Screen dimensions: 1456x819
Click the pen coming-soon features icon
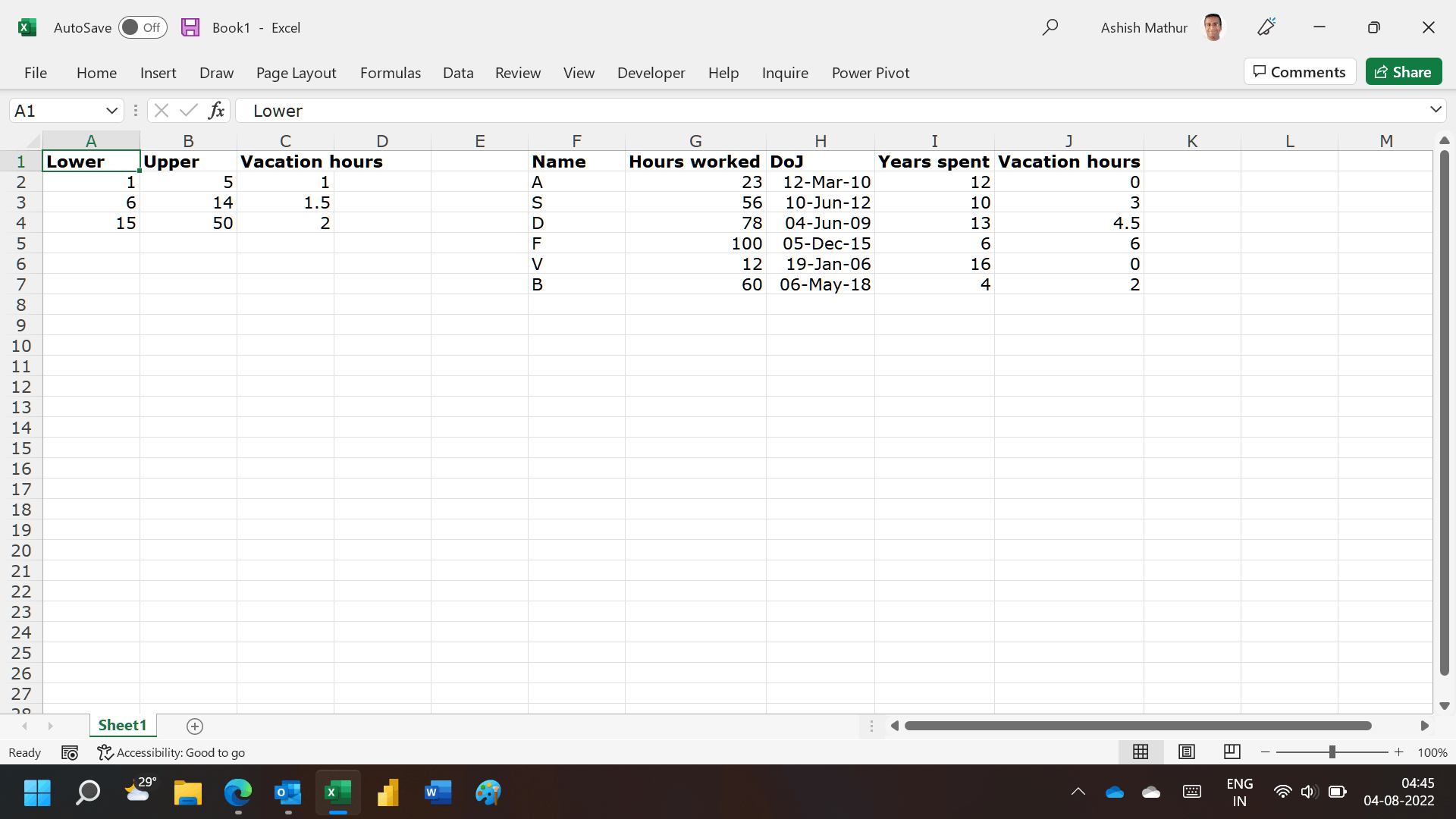(1266, 27)
